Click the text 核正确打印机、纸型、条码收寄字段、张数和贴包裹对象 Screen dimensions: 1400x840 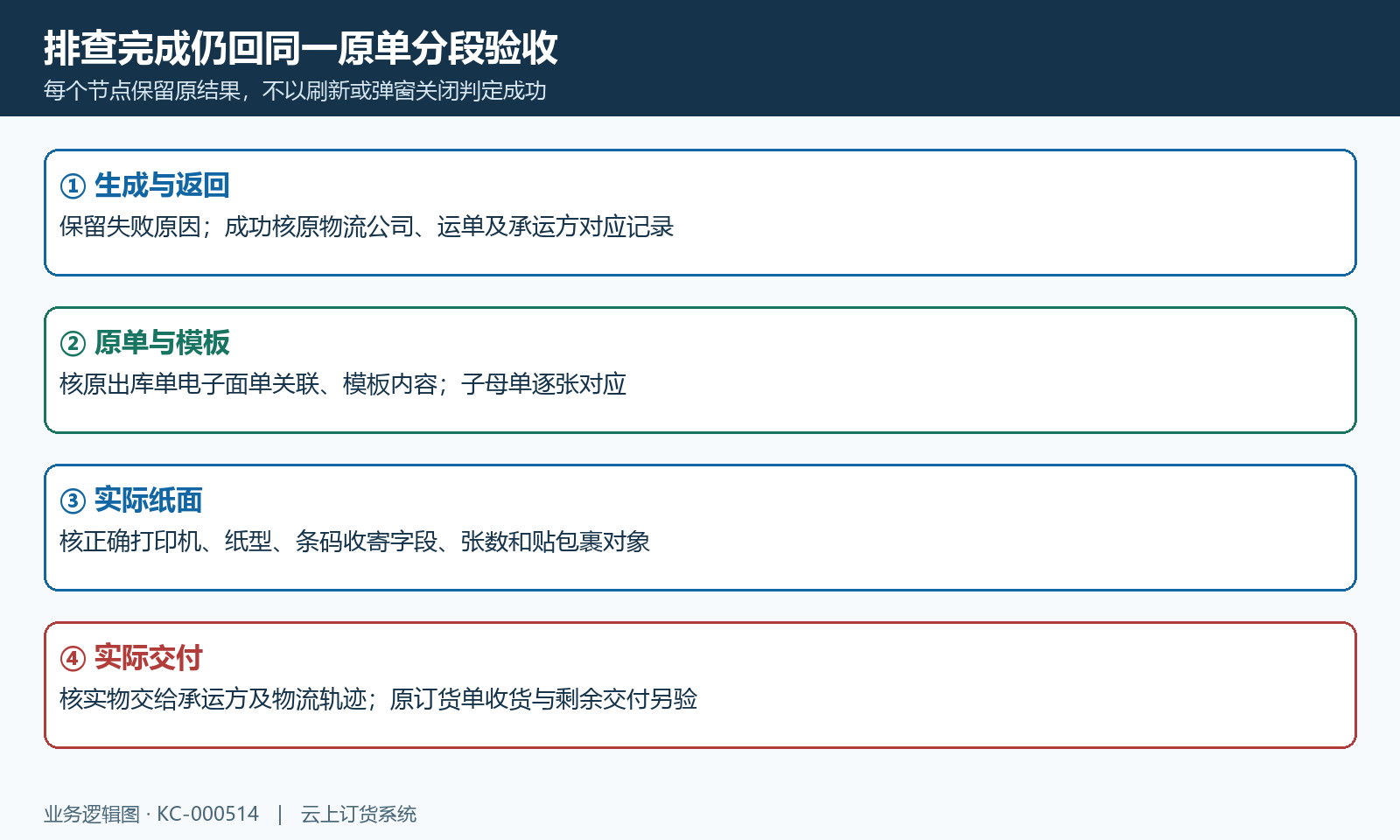tap(354, 542)
